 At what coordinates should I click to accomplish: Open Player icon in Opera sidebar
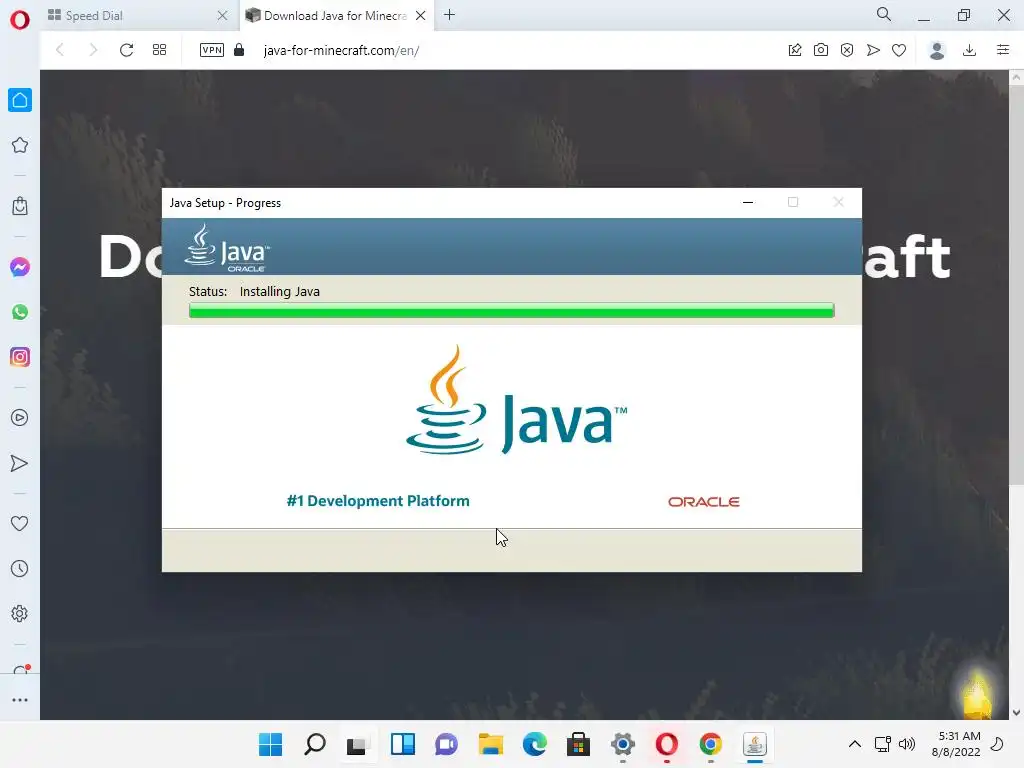(x=20, y=418)
